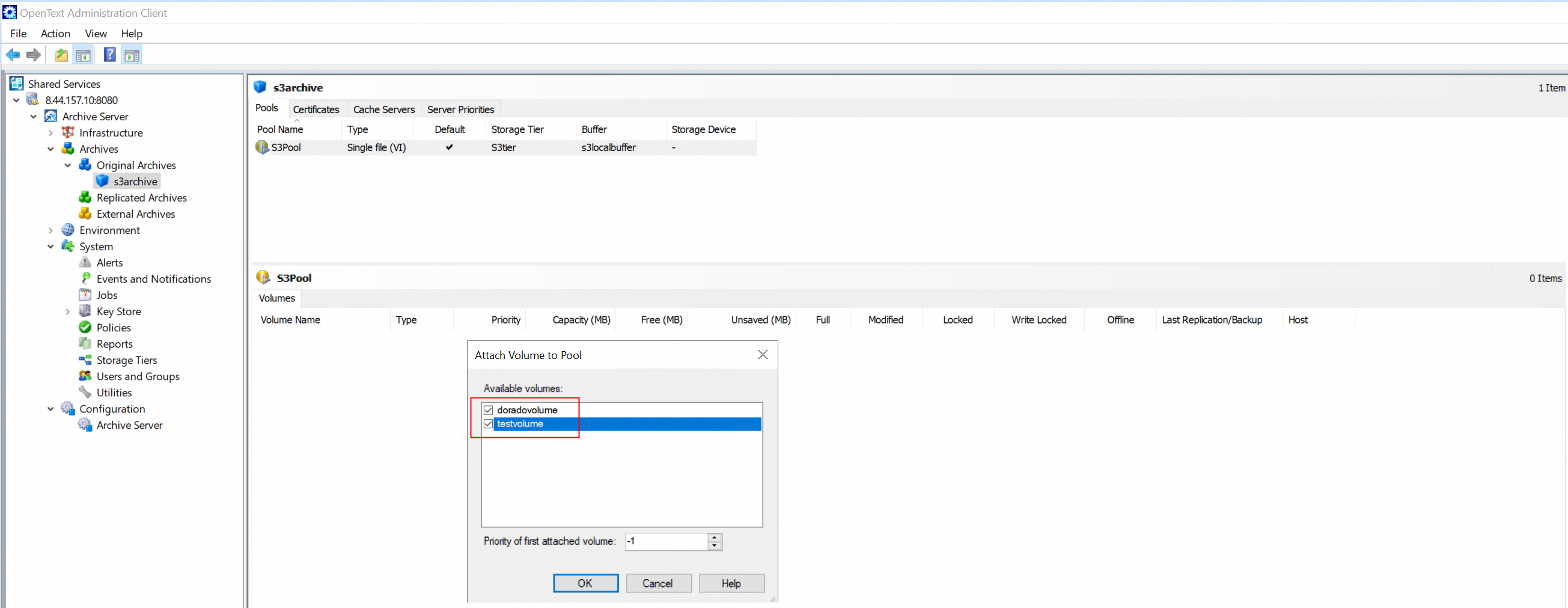
Task: Click the Storage Tier column header
Action: [531, 129]
